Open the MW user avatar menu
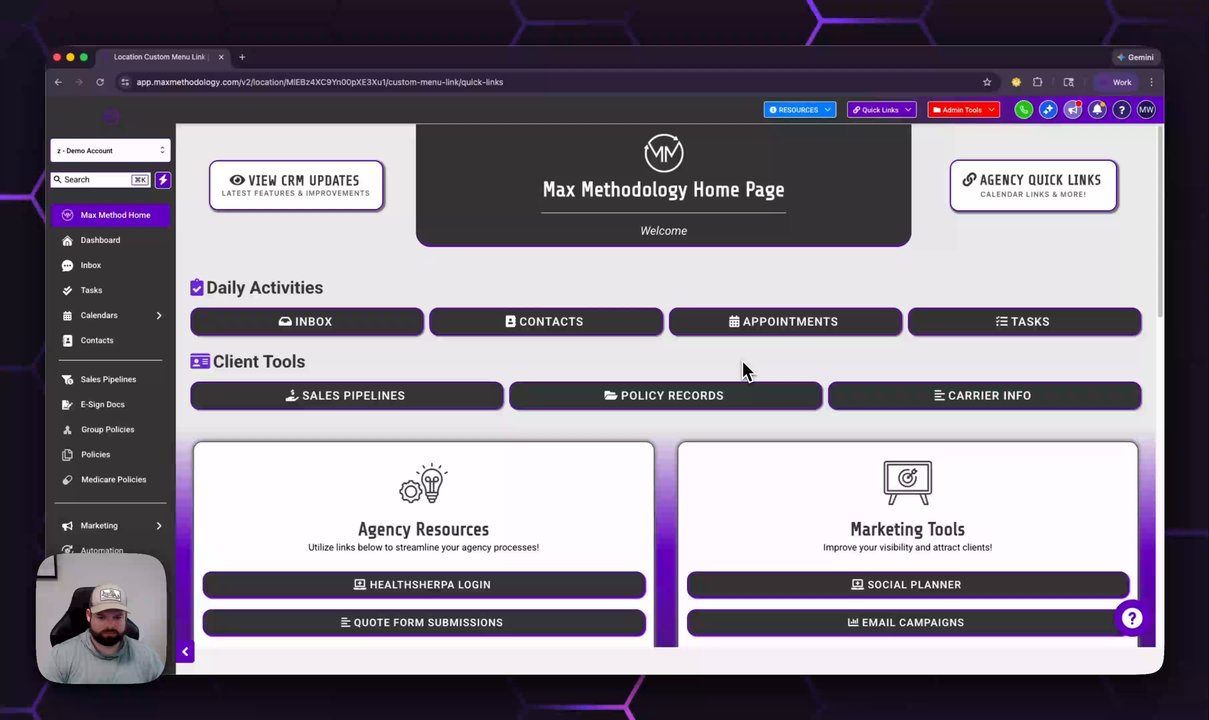1209x720 pixels. coord(1146,110)
